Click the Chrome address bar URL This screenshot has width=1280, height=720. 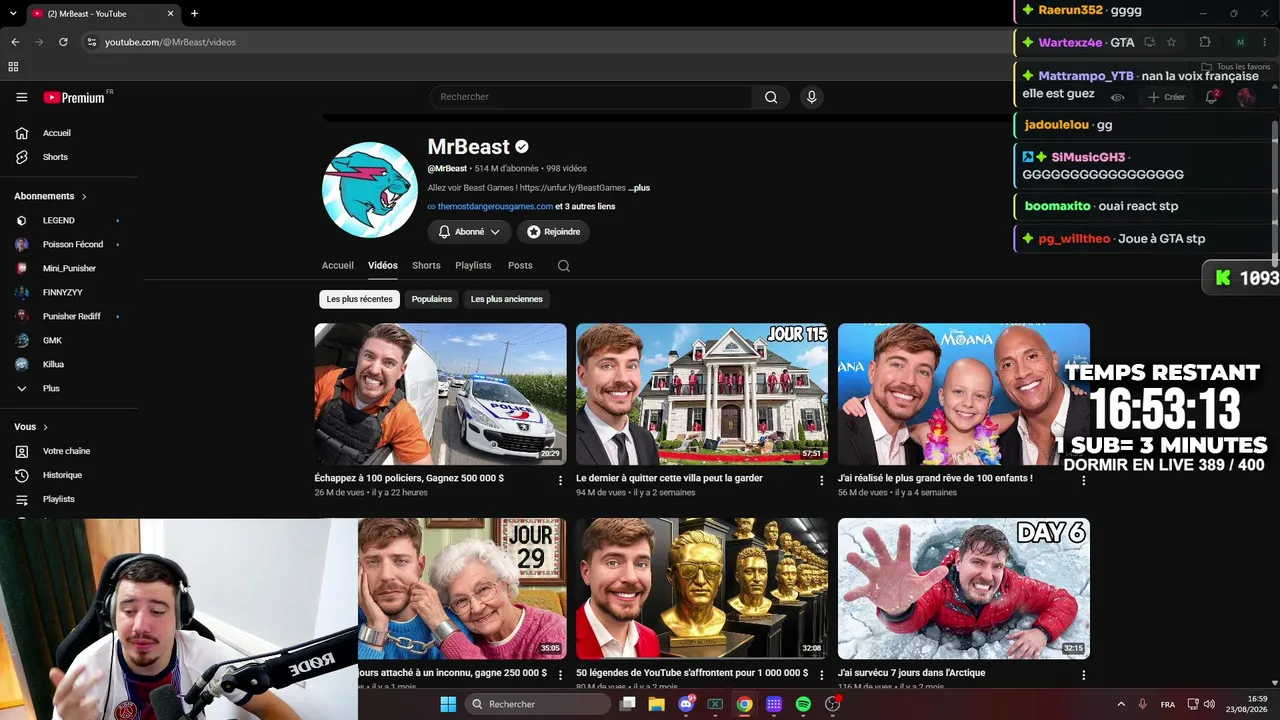coord(171,42)
